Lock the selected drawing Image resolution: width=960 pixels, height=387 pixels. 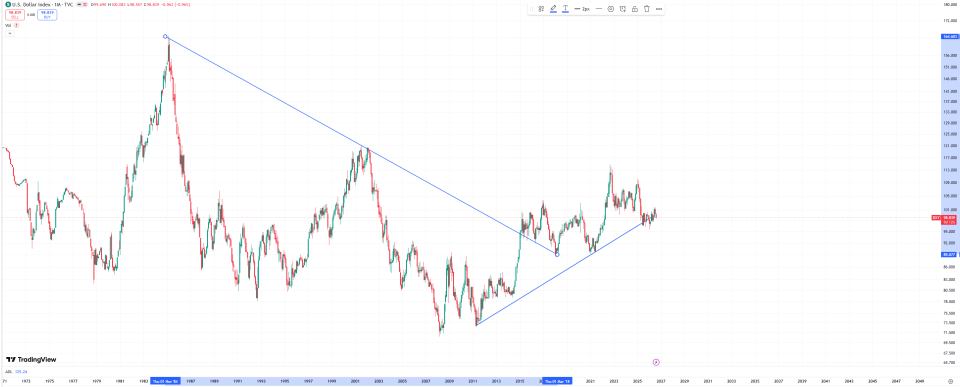634,9
